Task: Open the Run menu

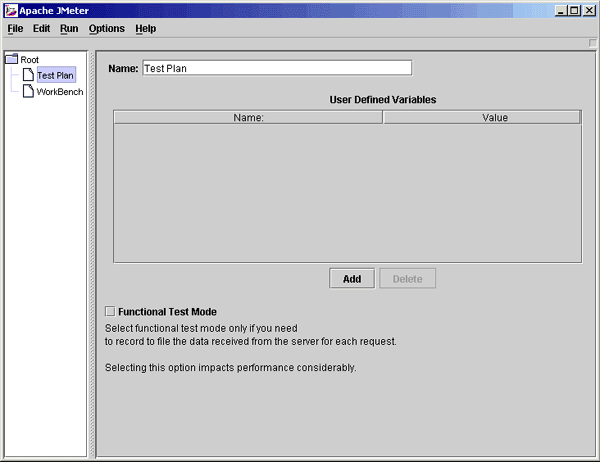Action: coord(69,29)
